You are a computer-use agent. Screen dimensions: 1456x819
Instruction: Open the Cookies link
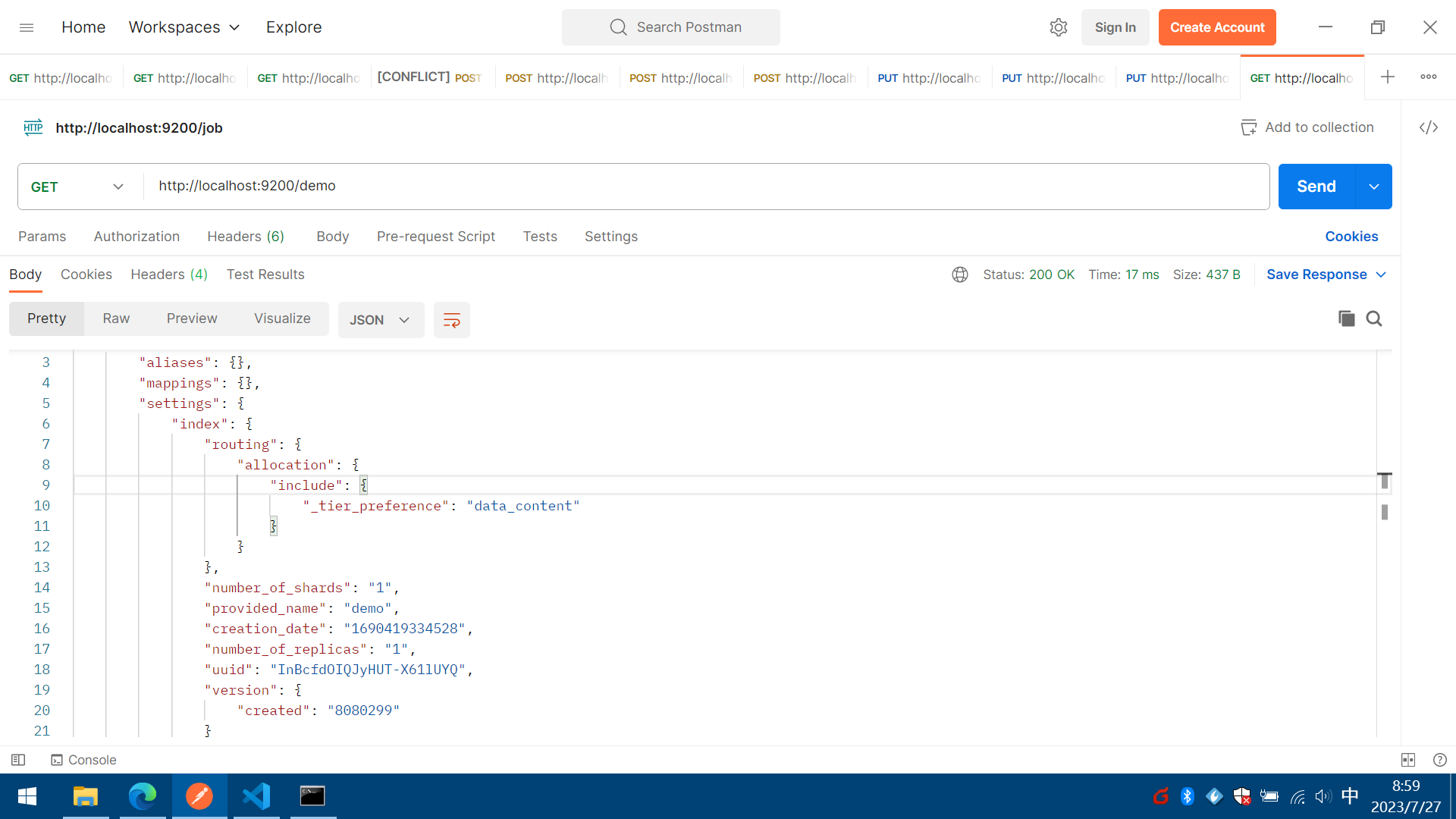tap(1351, 237)
